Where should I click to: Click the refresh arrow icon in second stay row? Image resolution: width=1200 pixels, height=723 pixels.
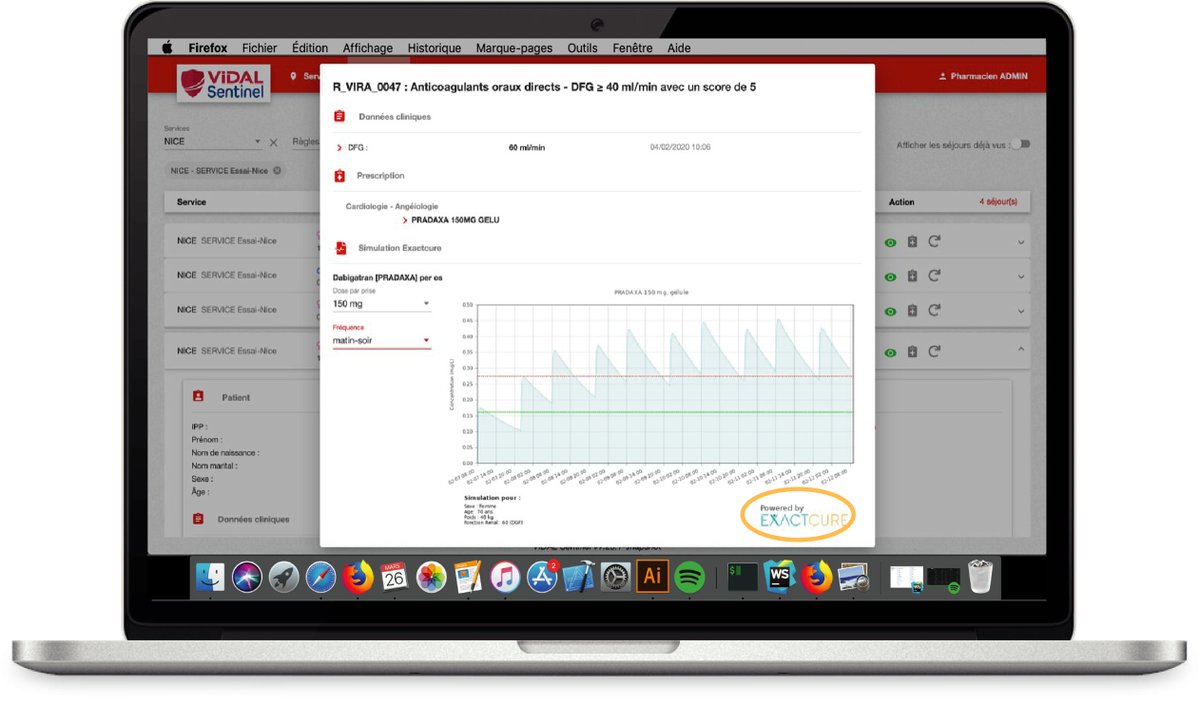tap(934, 276)
